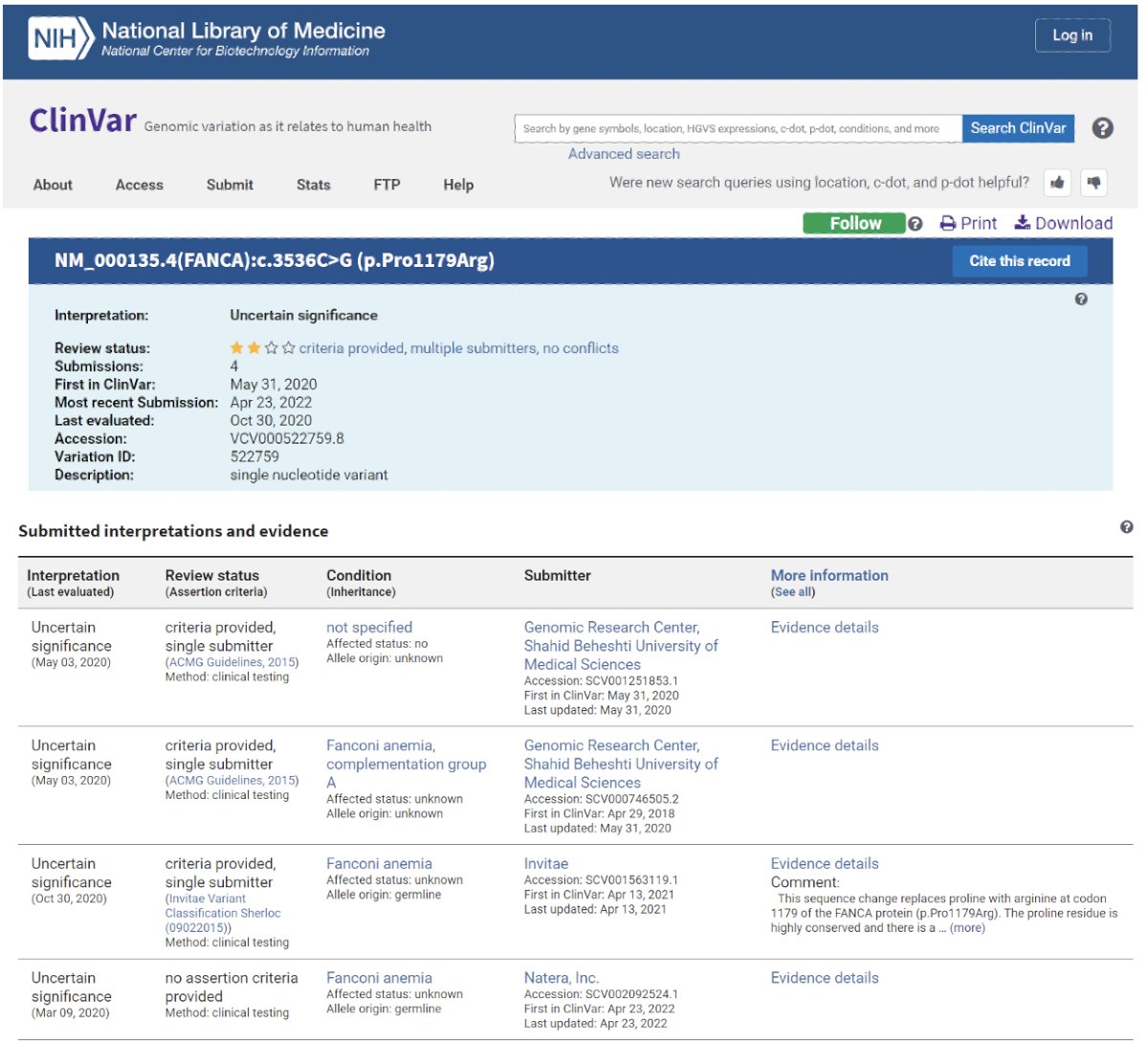This screenshot has height=1043, width=1148.
Task: Click the 'Uncertain significance' interpretation summary value
Action: point(303,315)
